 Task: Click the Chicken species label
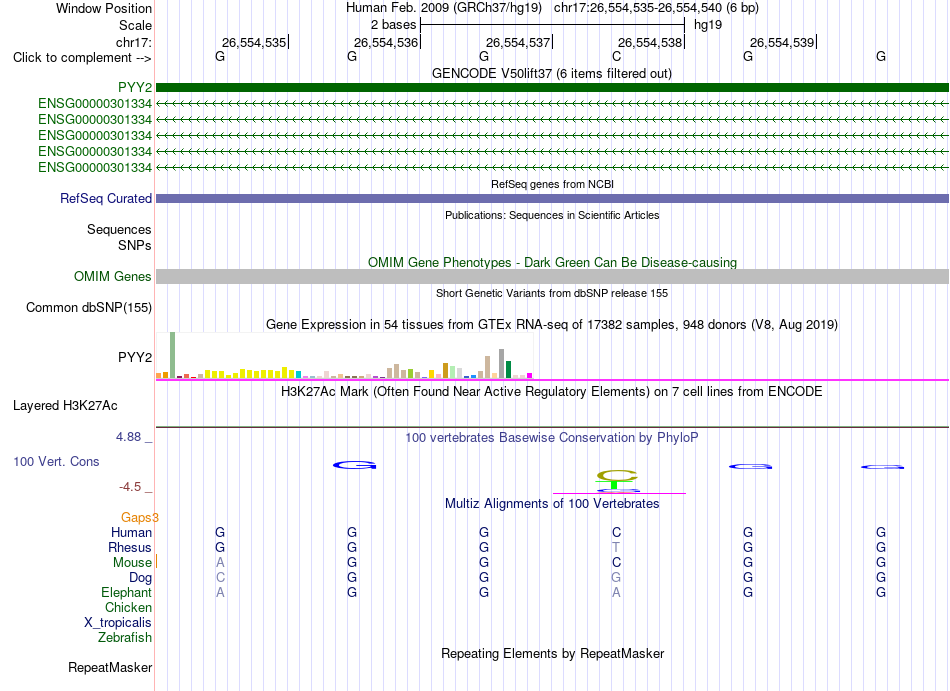pyautogui.click(x=128, y=607)
